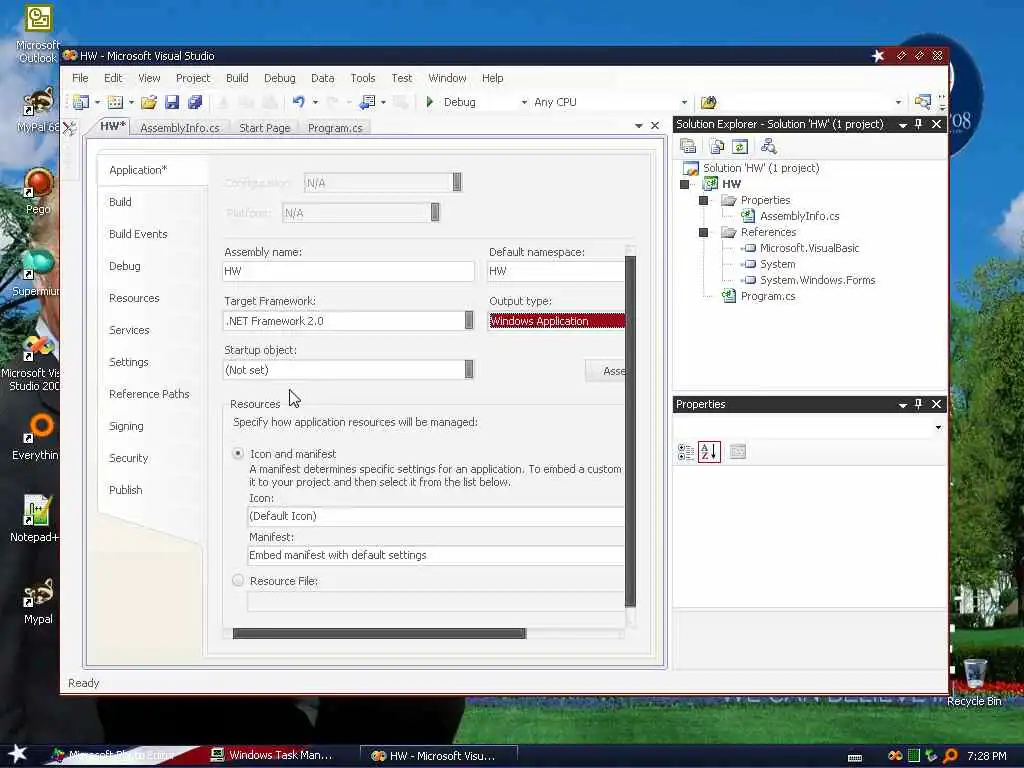Open the Output type dropdown
Screen dimensions: 1024x768
557,321
